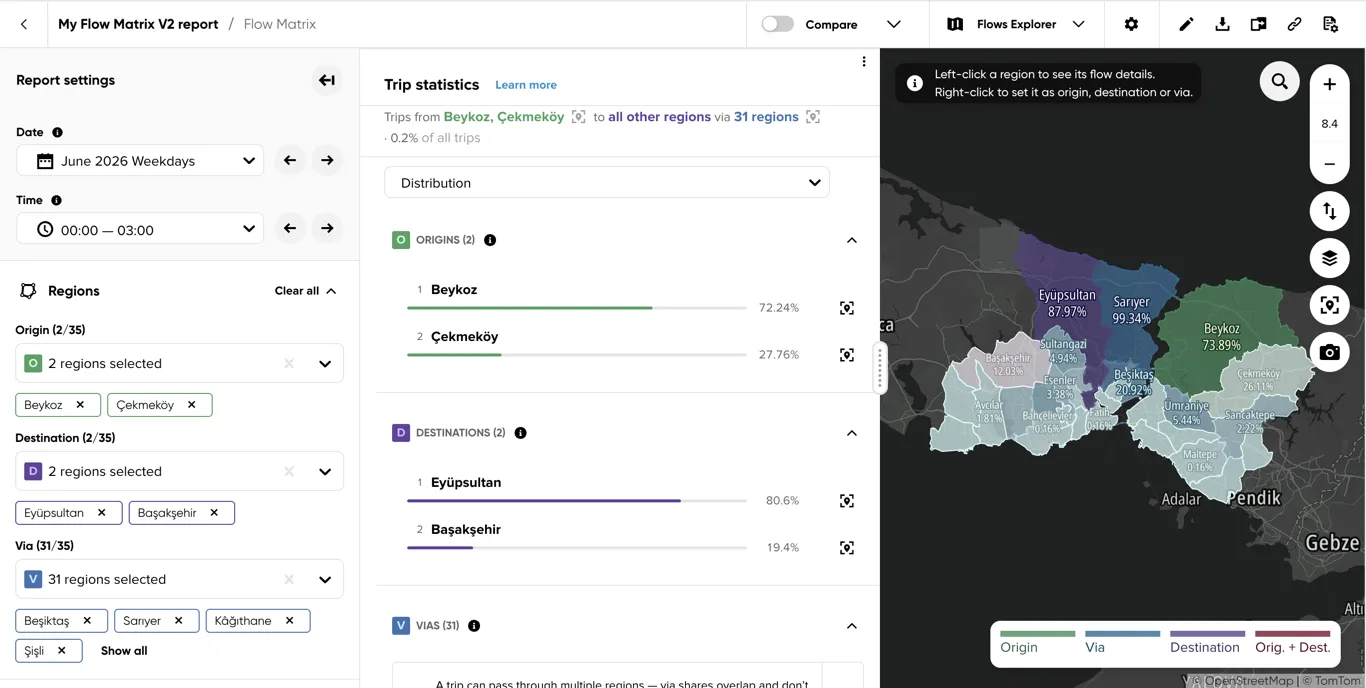Zoom out on the map
1366x688 pixels.
(x=1329, y=164)
